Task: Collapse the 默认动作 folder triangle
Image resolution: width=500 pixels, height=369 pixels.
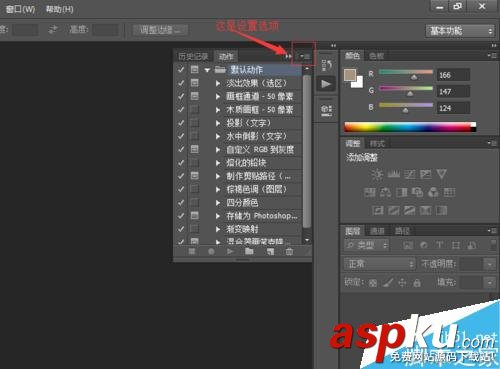Action: tap(207, 70)
